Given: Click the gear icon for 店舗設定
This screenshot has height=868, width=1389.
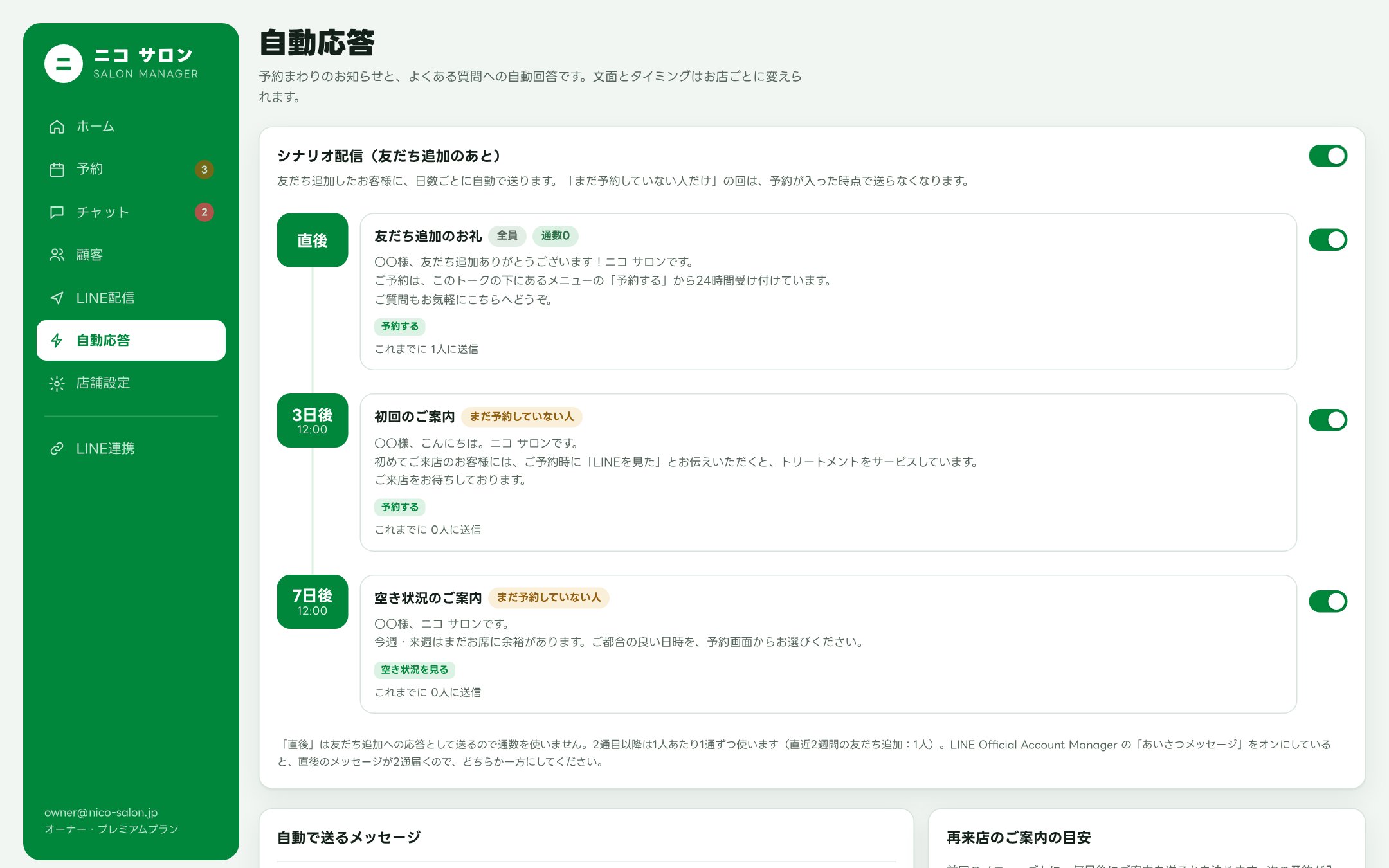Looking at the screenshot, I should click(x=57, y=383).
